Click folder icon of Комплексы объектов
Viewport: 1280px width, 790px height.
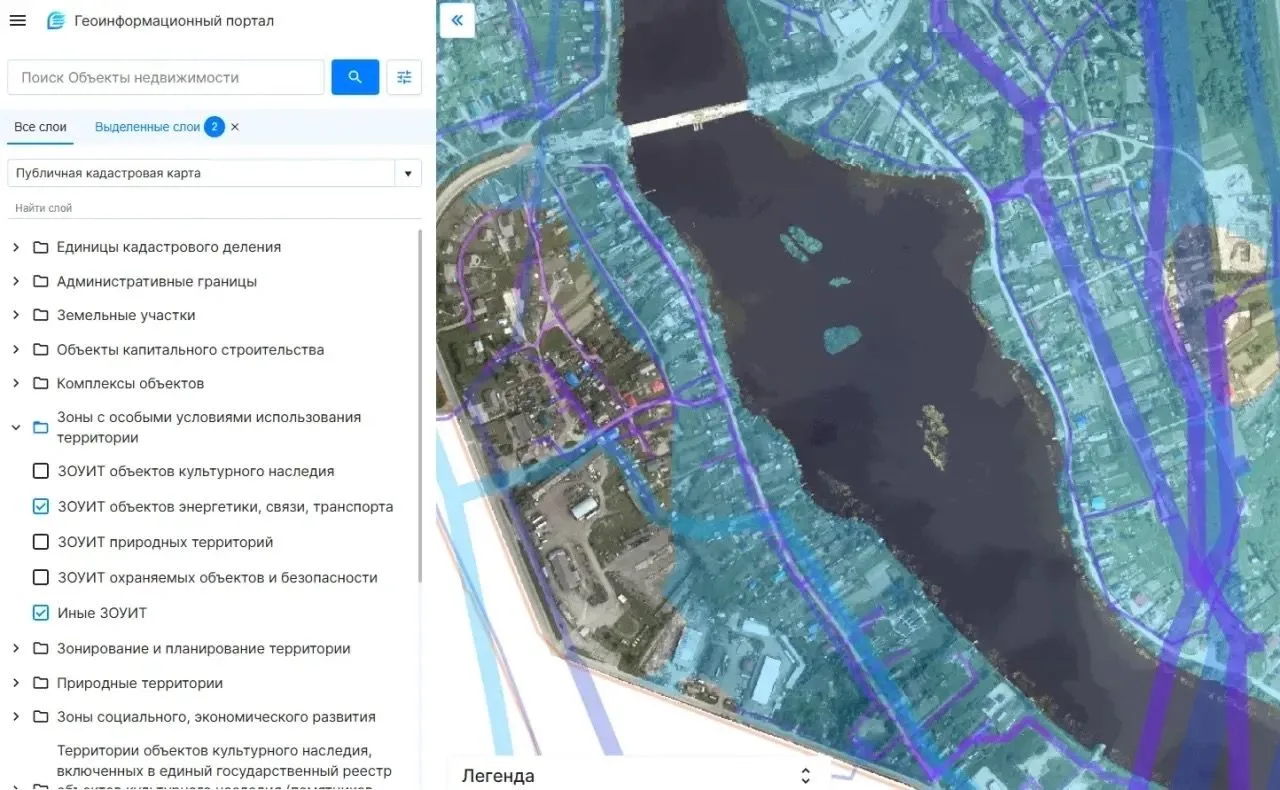(x=41, y=383)
